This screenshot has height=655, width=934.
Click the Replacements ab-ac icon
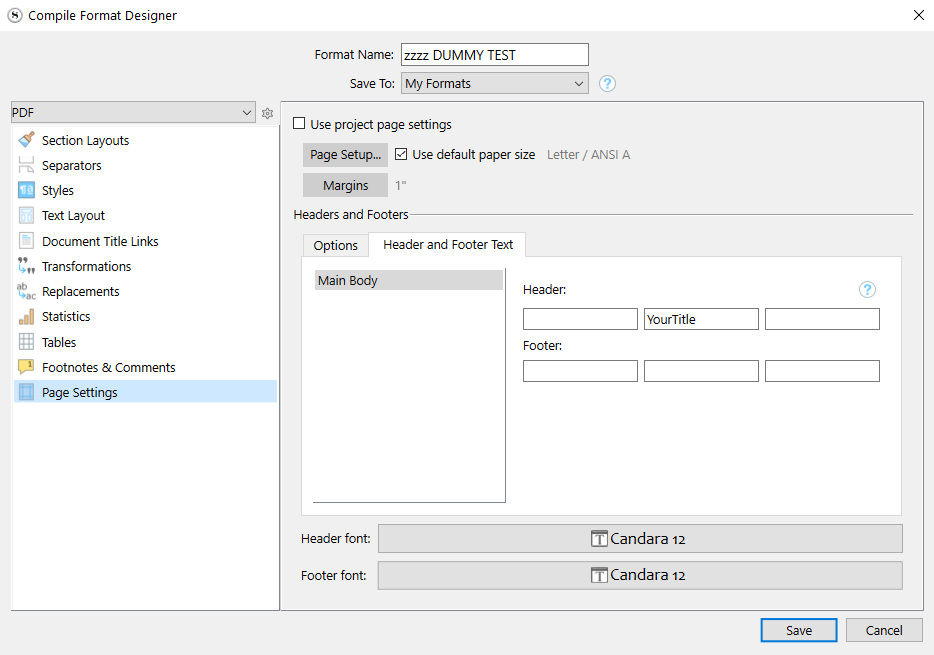click(26, 291)
